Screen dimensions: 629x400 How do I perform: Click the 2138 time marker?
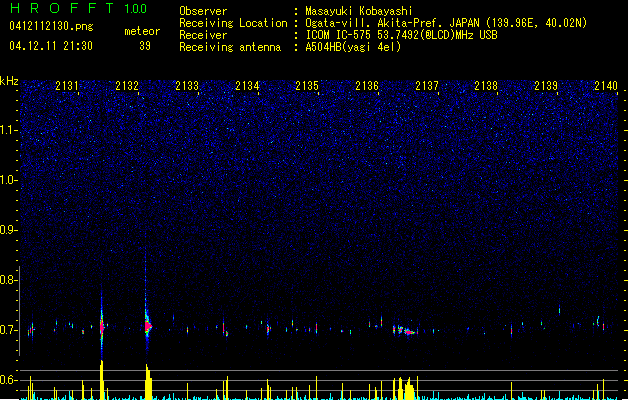click(486, 85)
